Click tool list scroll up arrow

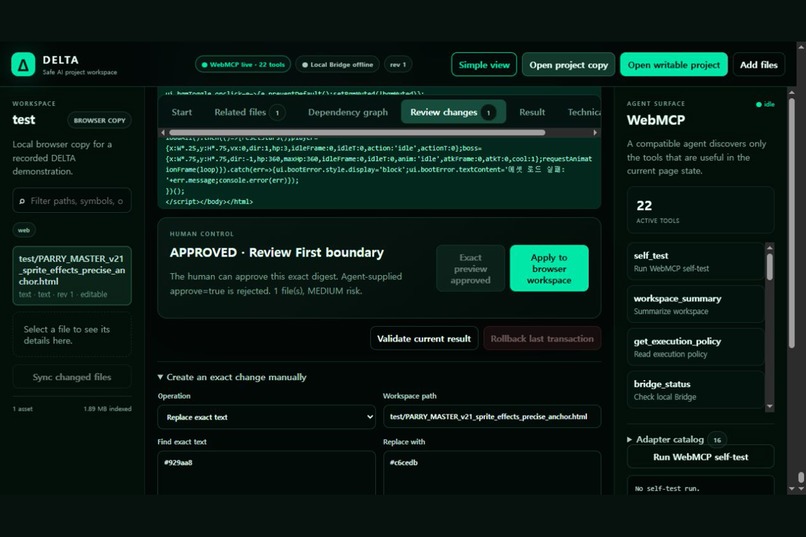click(x=770, y=248)
